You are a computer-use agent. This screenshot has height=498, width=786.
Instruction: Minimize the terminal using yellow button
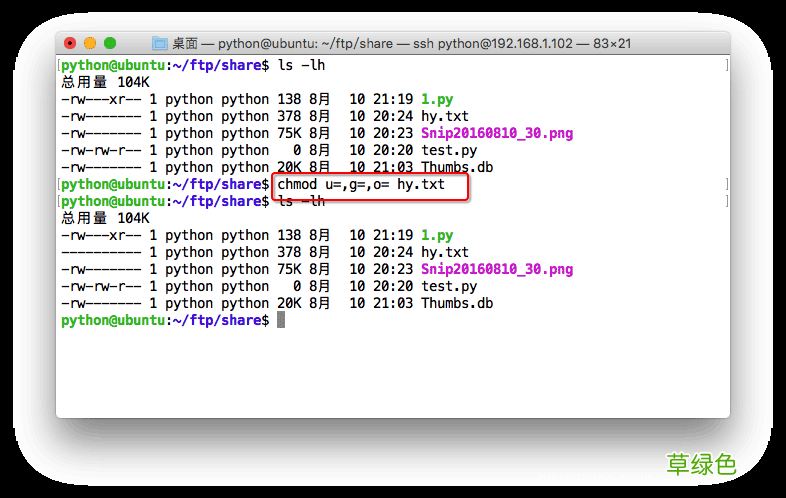90,43
